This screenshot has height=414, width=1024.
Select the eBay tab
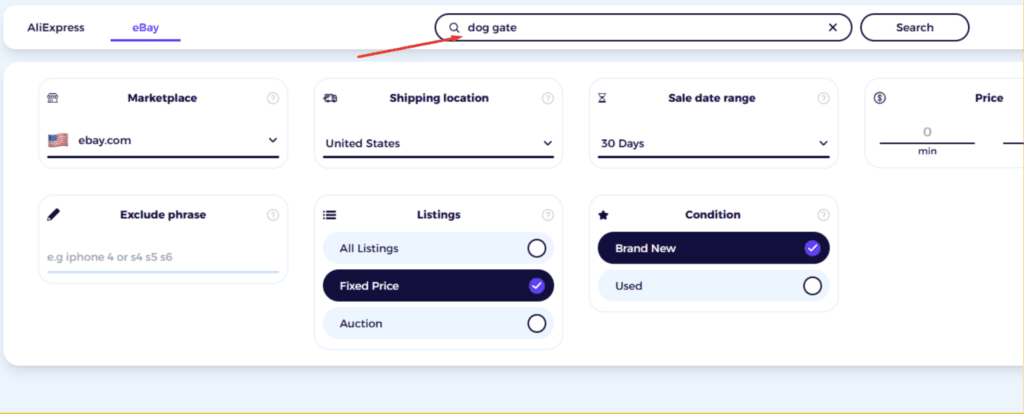(146, 28)
